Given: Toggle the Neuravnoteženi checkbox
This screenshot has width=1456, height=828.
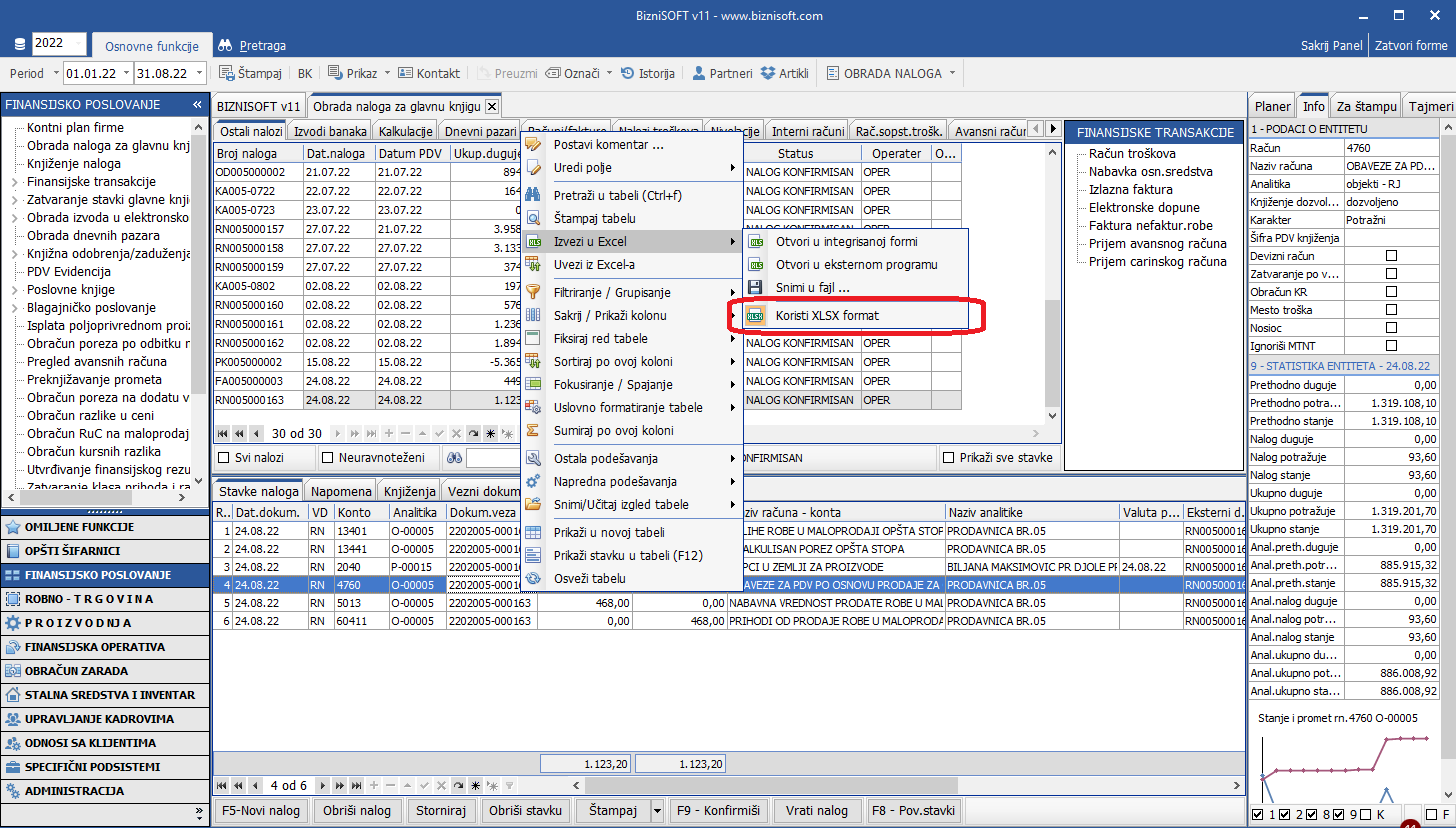Looking at the screenshot, I should click(x=327, y=458).
